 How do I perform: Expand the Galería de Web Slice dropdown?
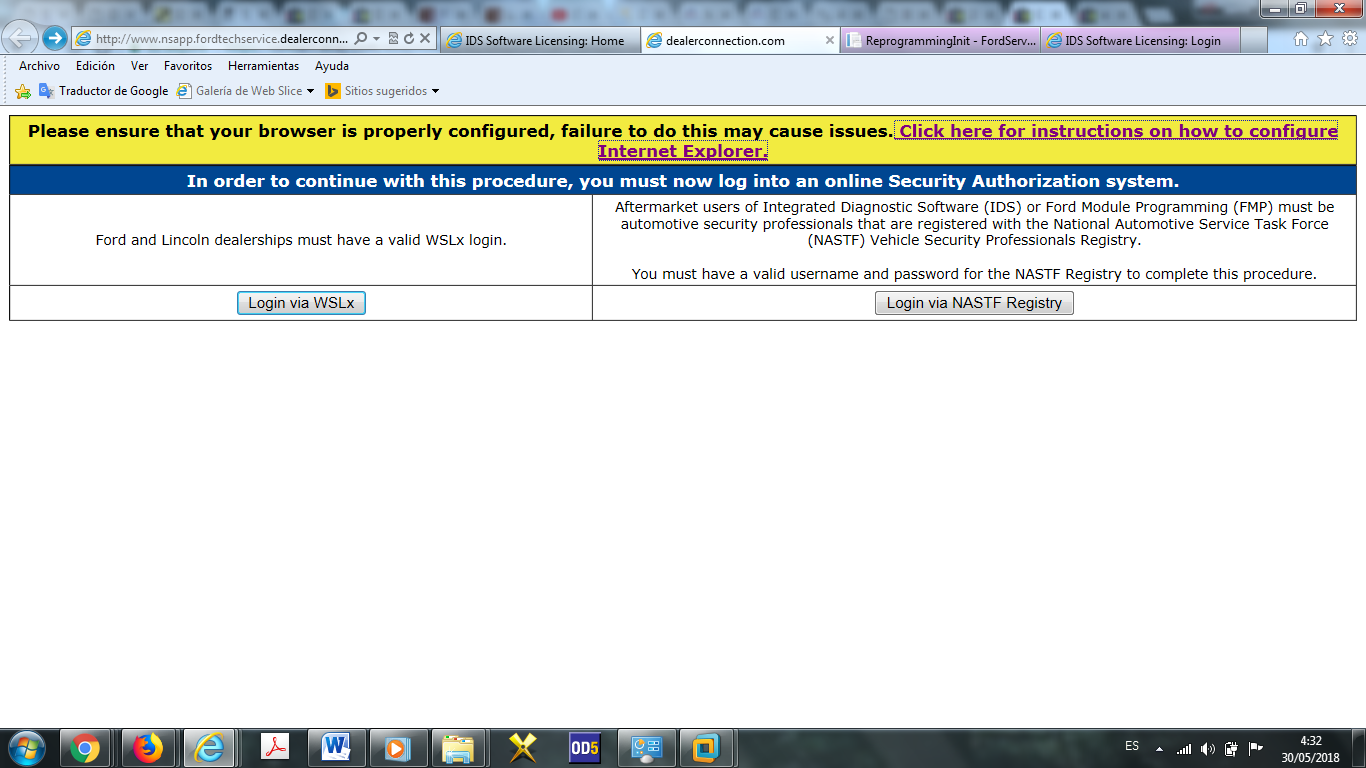pos(310,91)
